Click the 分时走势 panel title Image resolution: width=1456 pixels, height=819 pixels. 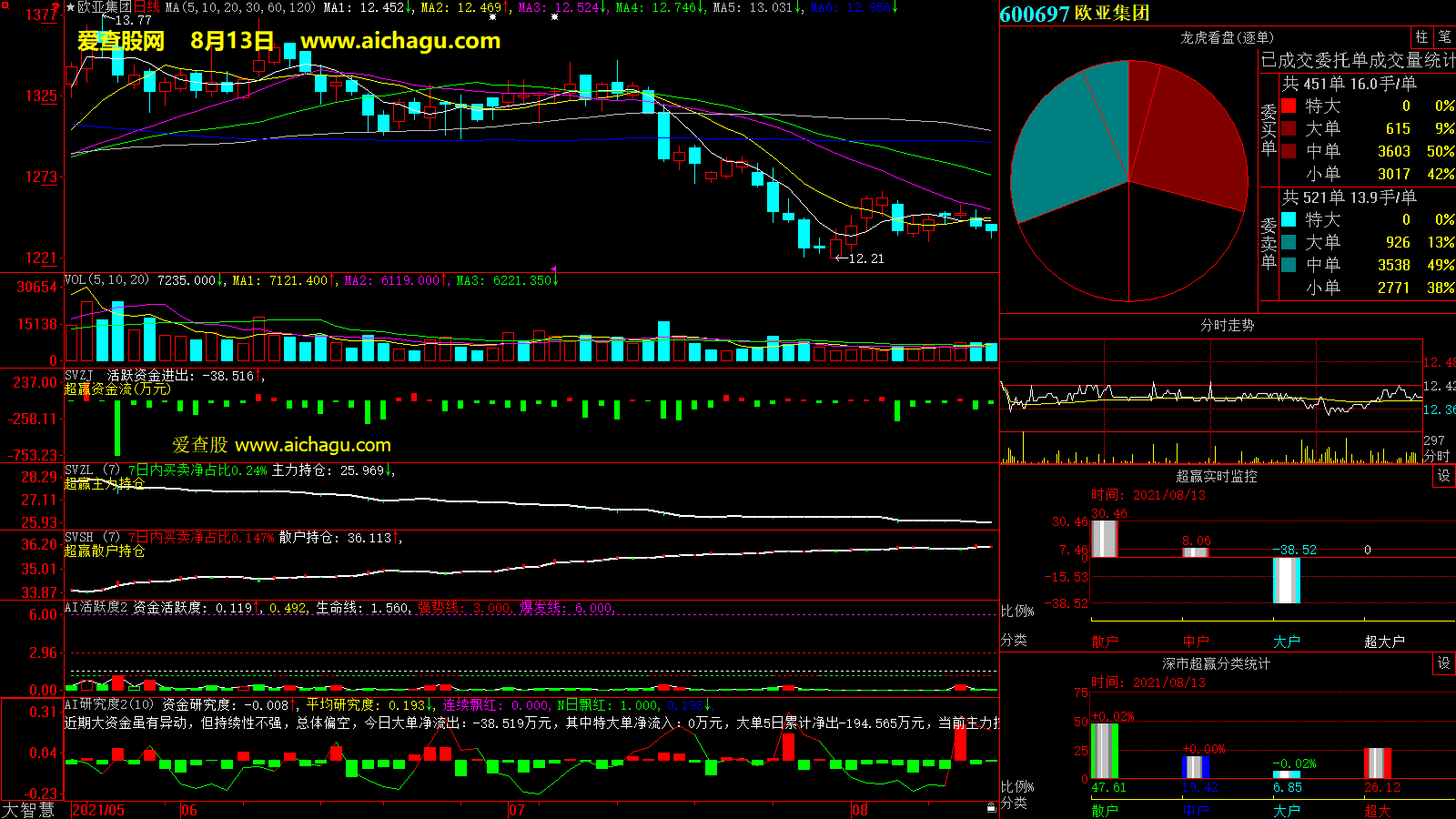pos(1227,325)
